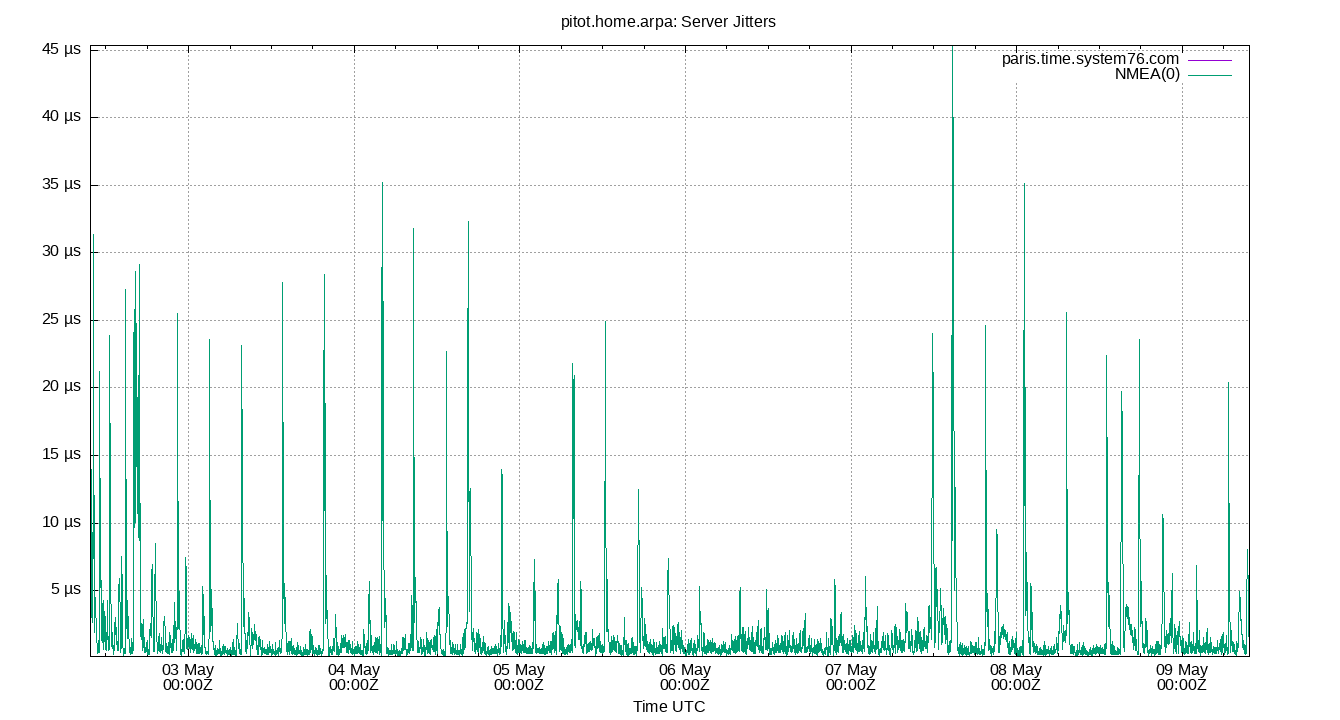This screenshot has height=720, width=1340.
Task: Click the chart title 'pitot.home.arpa: Server Jitters'
Action: click(x=668, y=21)
